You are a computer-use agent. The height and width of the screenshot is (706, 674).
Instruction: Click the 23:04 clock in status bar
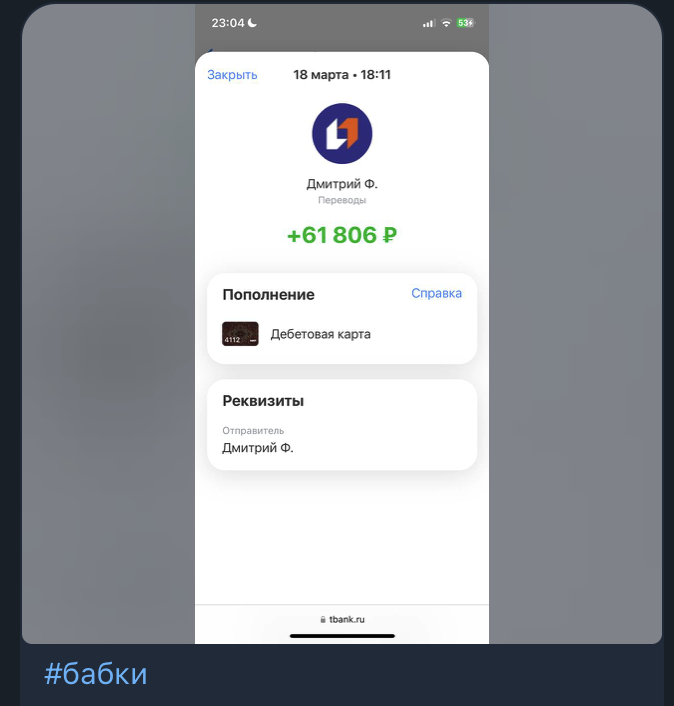[x=228, y=23]
